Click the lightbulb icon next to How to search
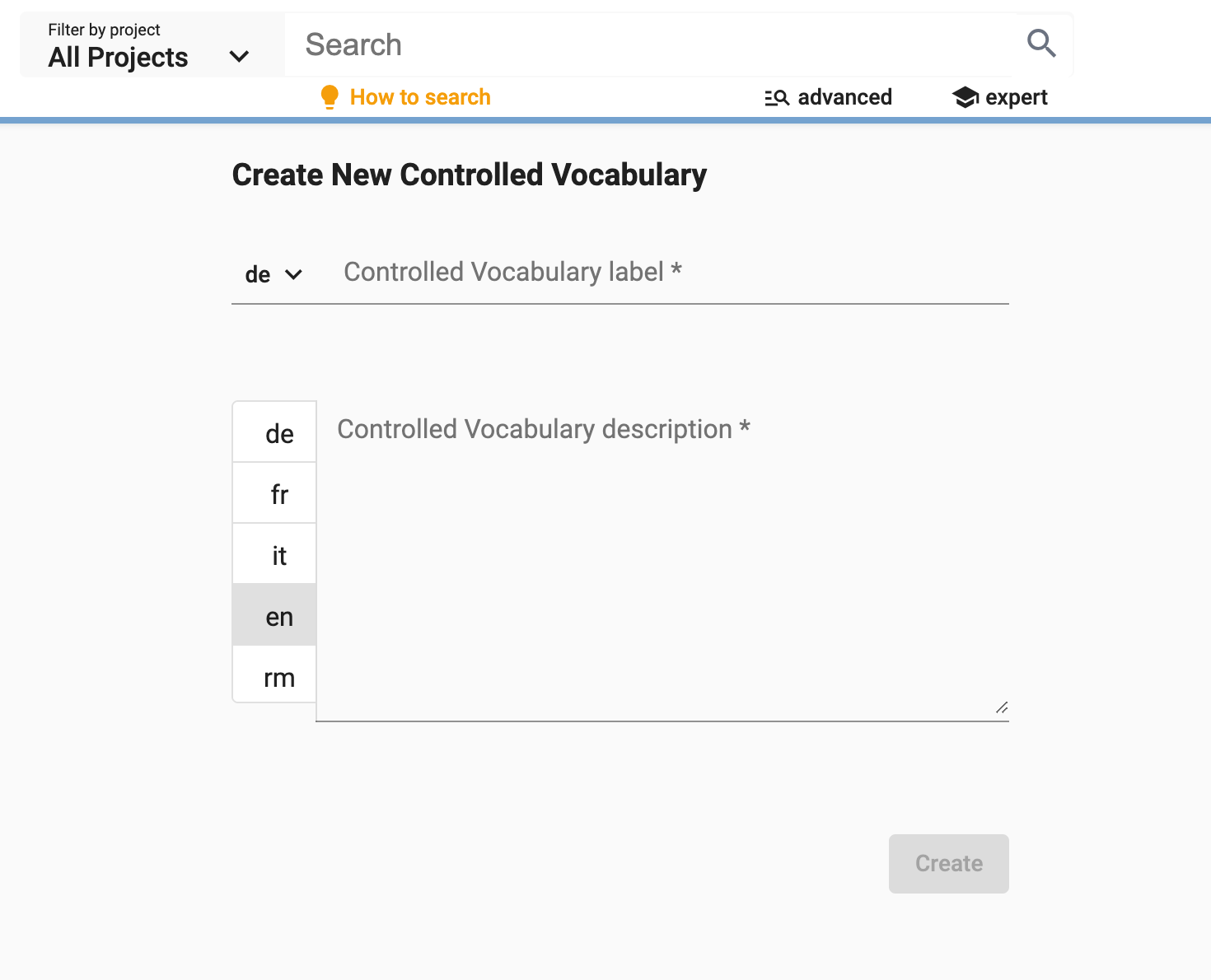 click(x=330, y=96)
